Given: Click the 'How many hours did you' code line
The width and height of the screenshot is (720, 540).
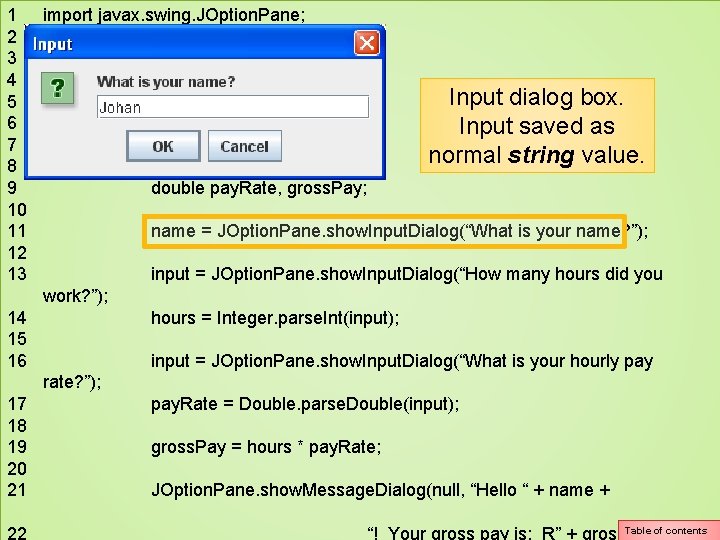Looking at the screenshot, I should pos(406,274).
